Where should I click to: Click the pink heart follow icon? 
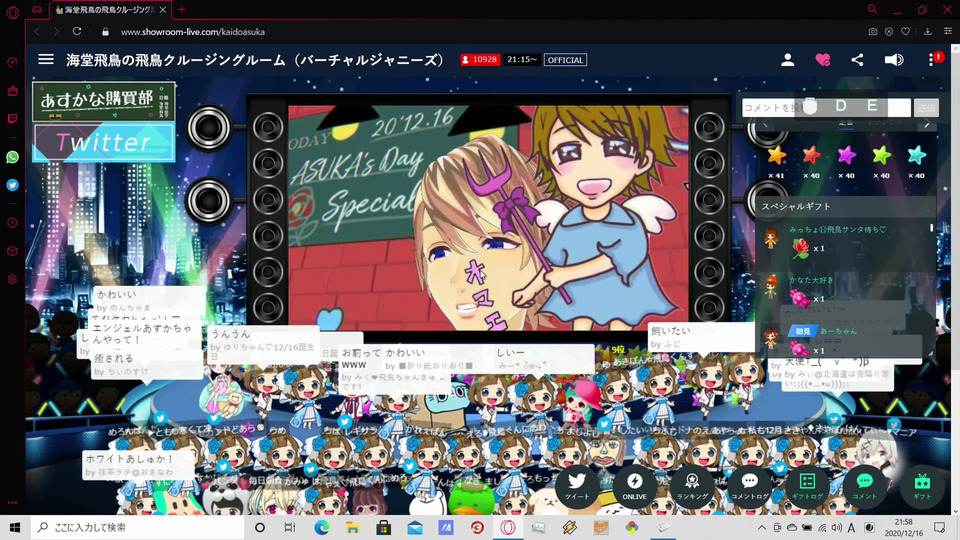click(x=822, y=59)
